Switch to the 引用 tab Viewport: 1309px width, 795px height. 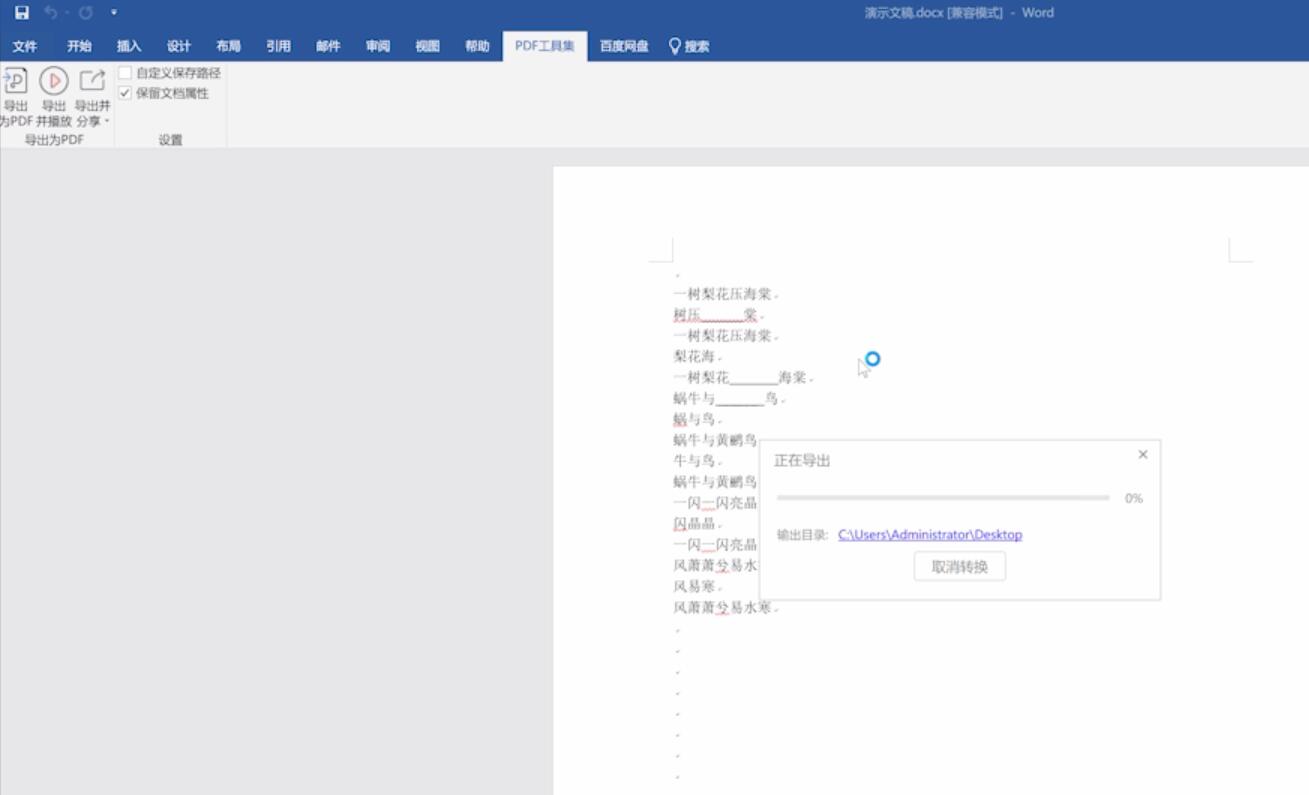tap(278, 46)
